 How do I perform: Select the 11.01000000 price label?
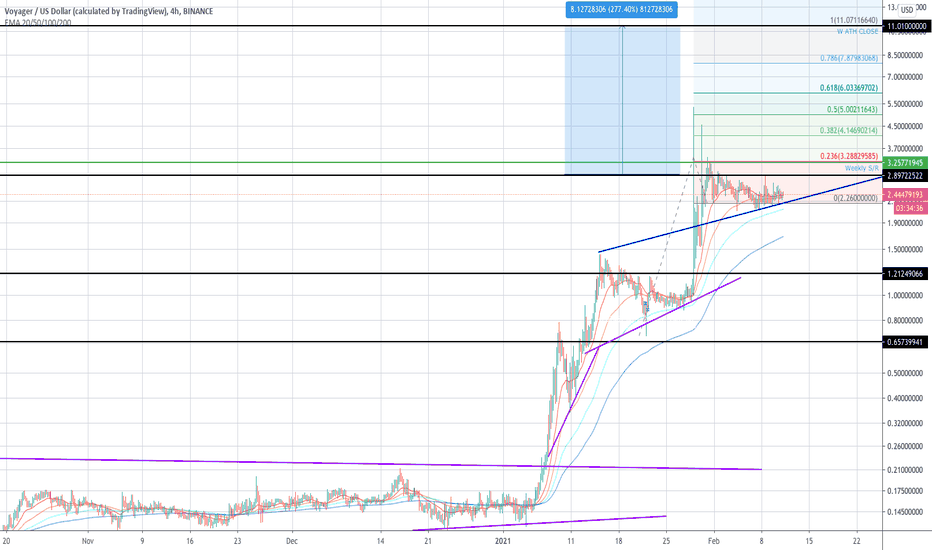(905, 27)
